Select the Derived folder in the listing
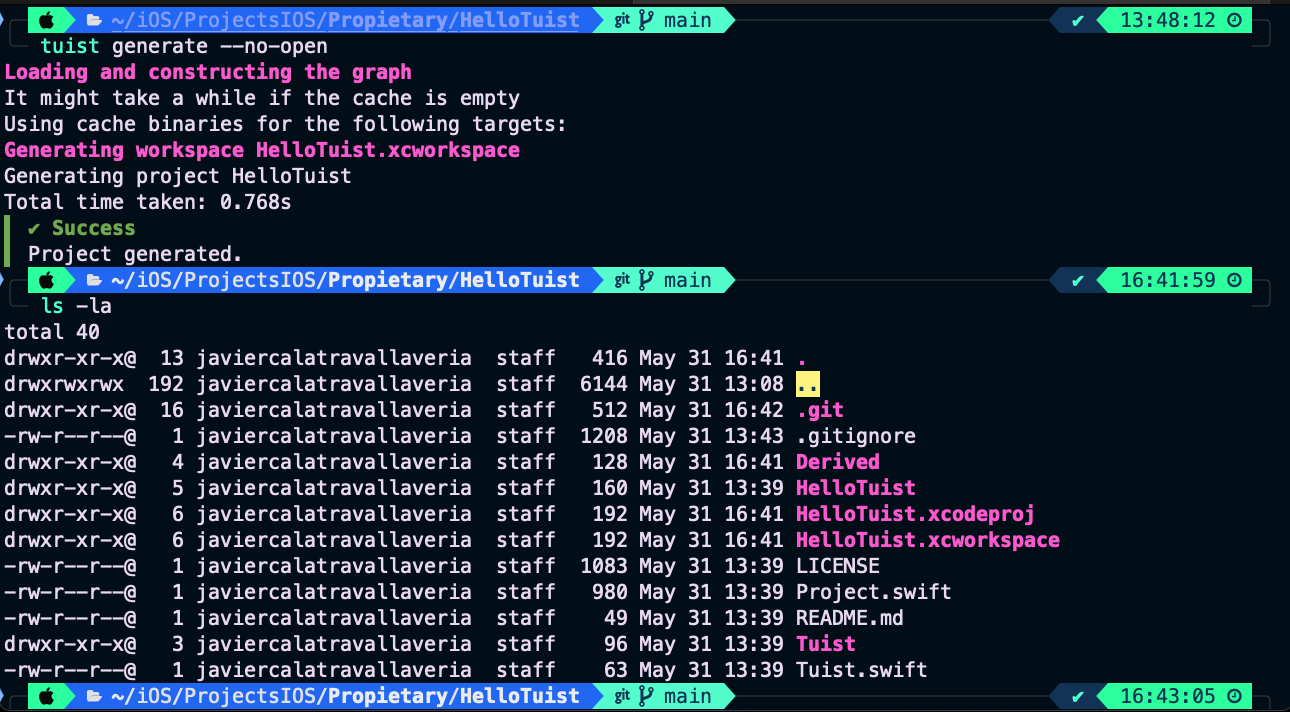 coord(837,462)
